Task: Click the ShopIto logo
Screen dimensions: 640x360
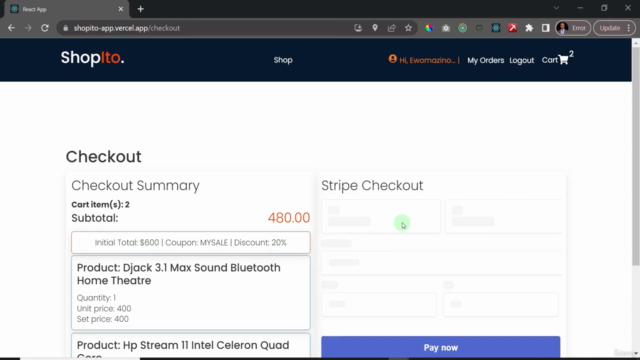Action: point(92,58)
